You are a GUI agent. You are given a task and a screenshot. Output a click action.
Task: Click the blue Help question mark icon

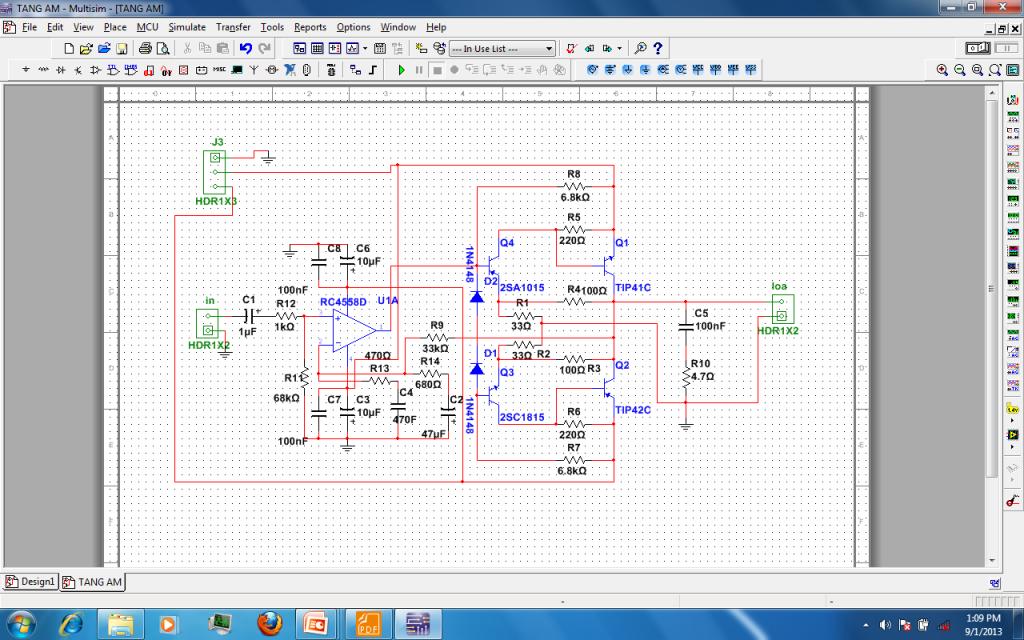(x=658, y=48)
